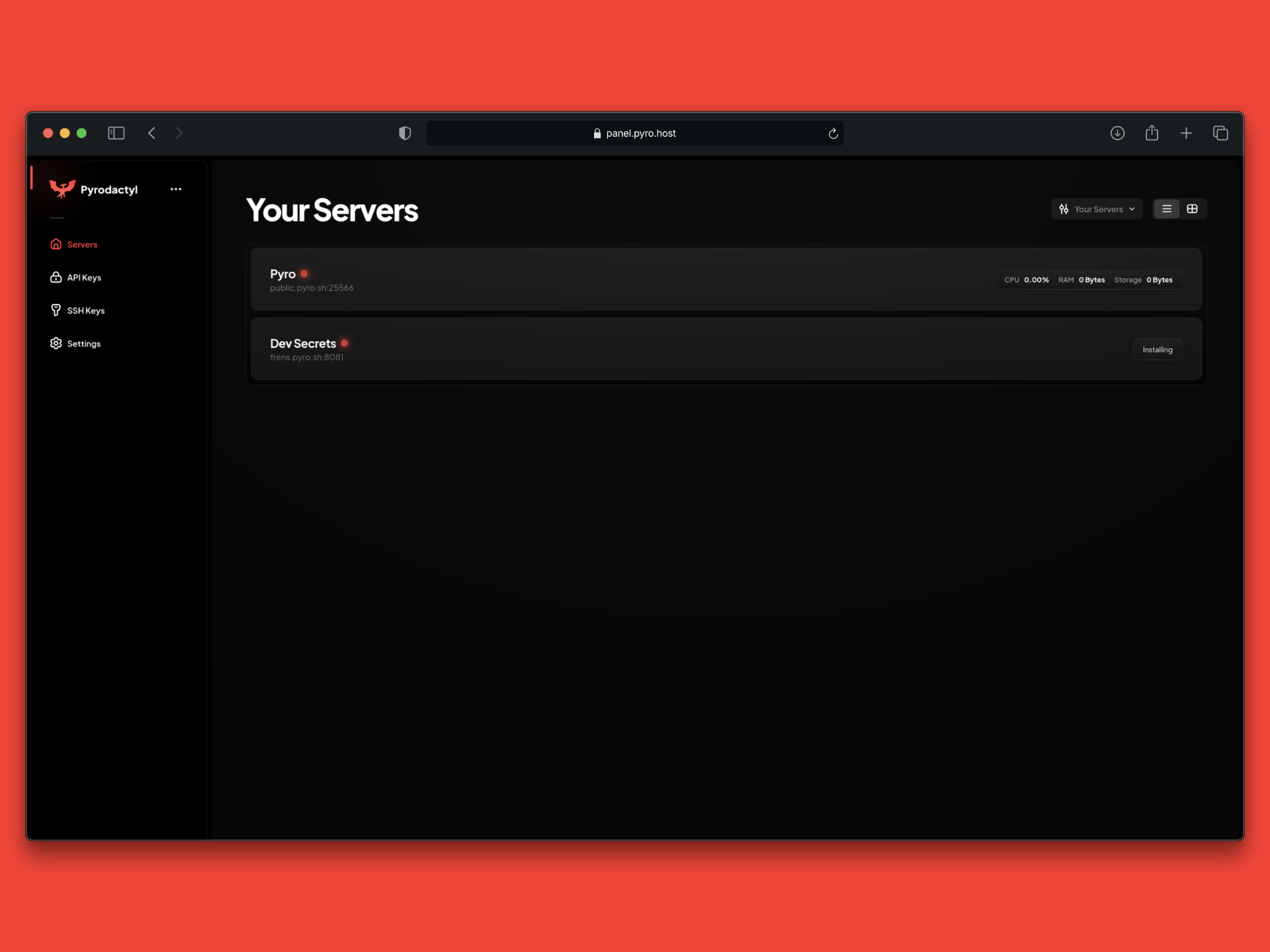Screen dimensions: 1270x952
Task: Click the Pyrodactyl bird logo
Action: pyautogui.click(x=62, y=189)
